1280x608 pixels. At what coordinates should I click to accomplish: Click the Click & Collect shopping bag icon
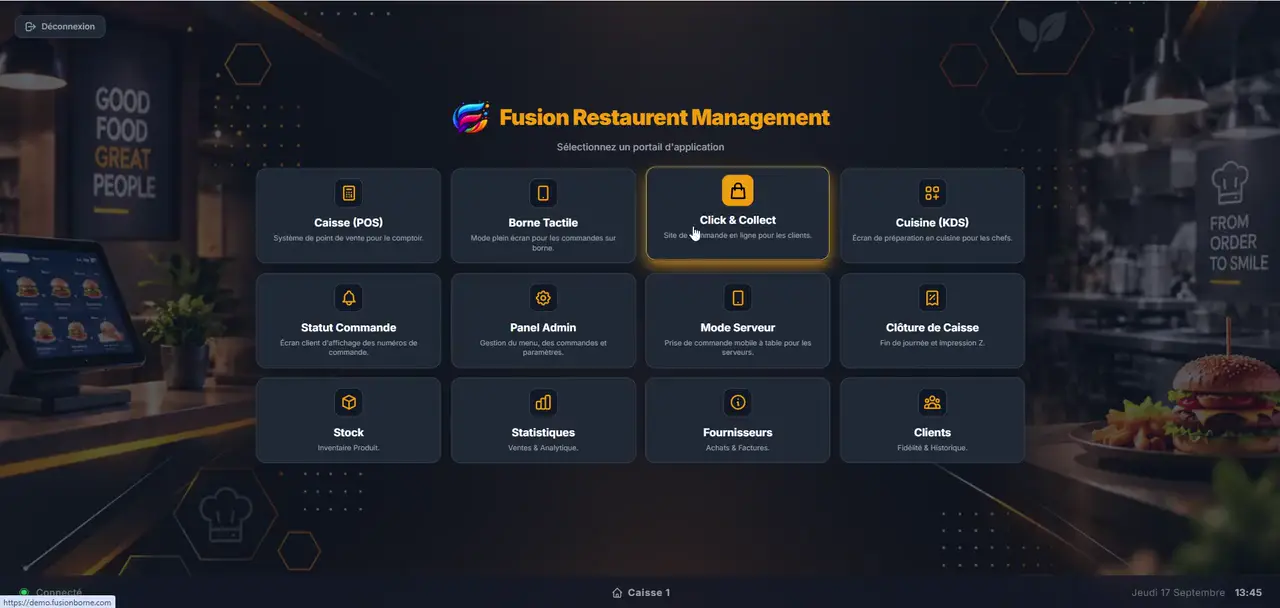click(738, 190)
